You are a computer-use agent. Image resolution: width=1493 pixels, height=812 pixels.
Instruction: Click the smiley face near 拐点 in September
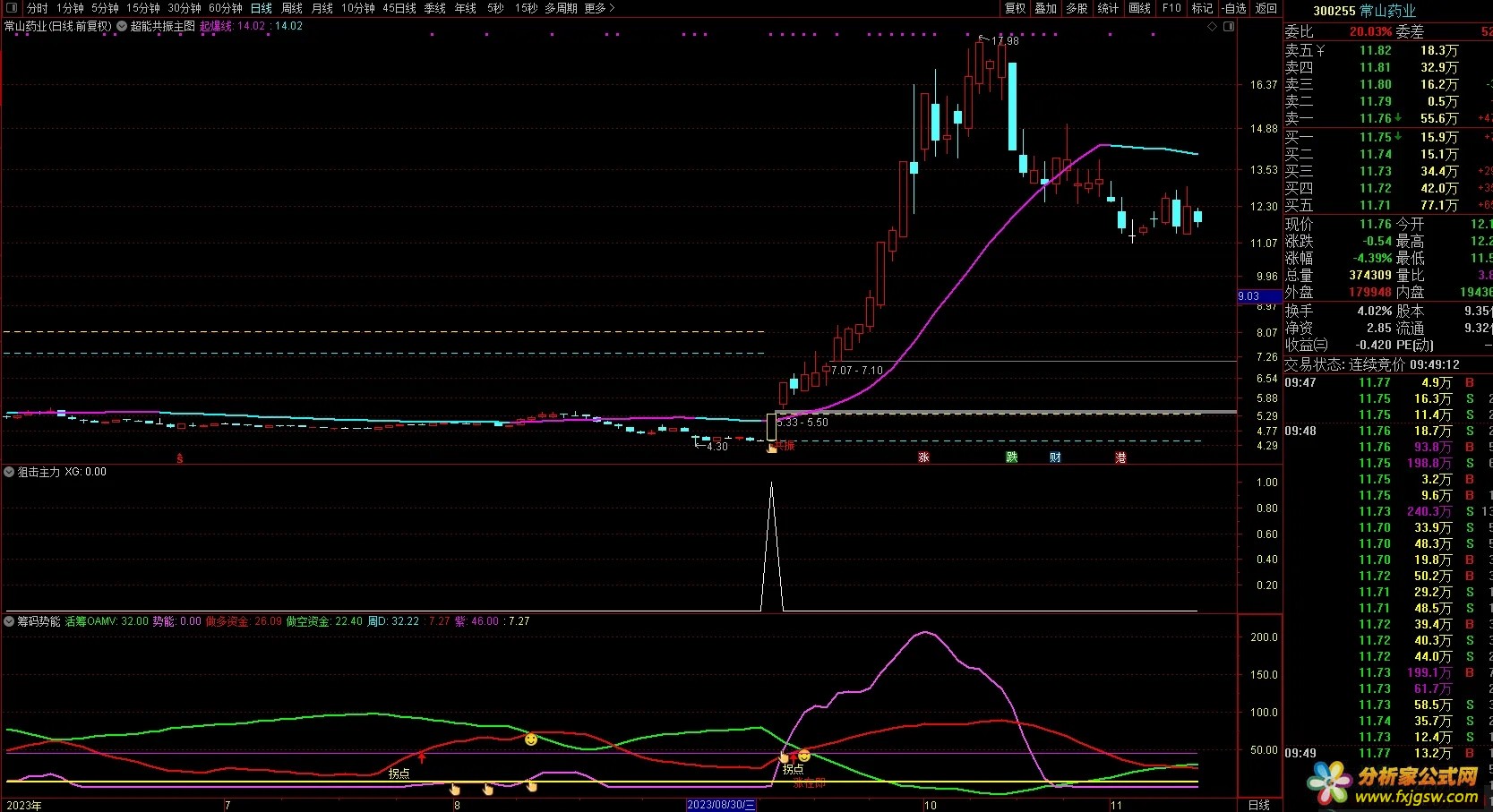803,756
